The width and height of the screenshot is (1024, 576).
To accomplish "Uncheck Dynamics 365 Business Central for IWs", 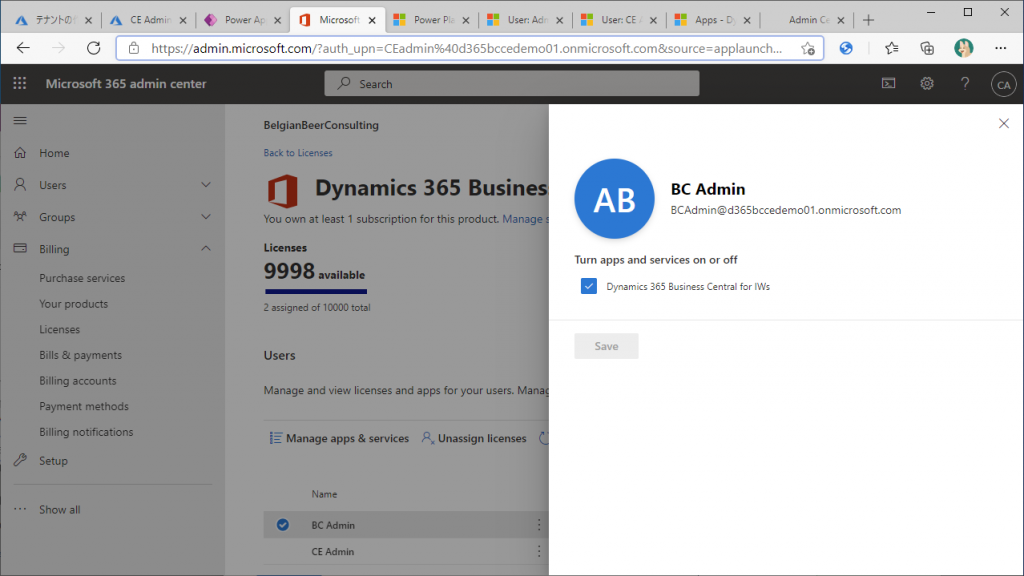I will pyautogui.click(x=588, y=286).
